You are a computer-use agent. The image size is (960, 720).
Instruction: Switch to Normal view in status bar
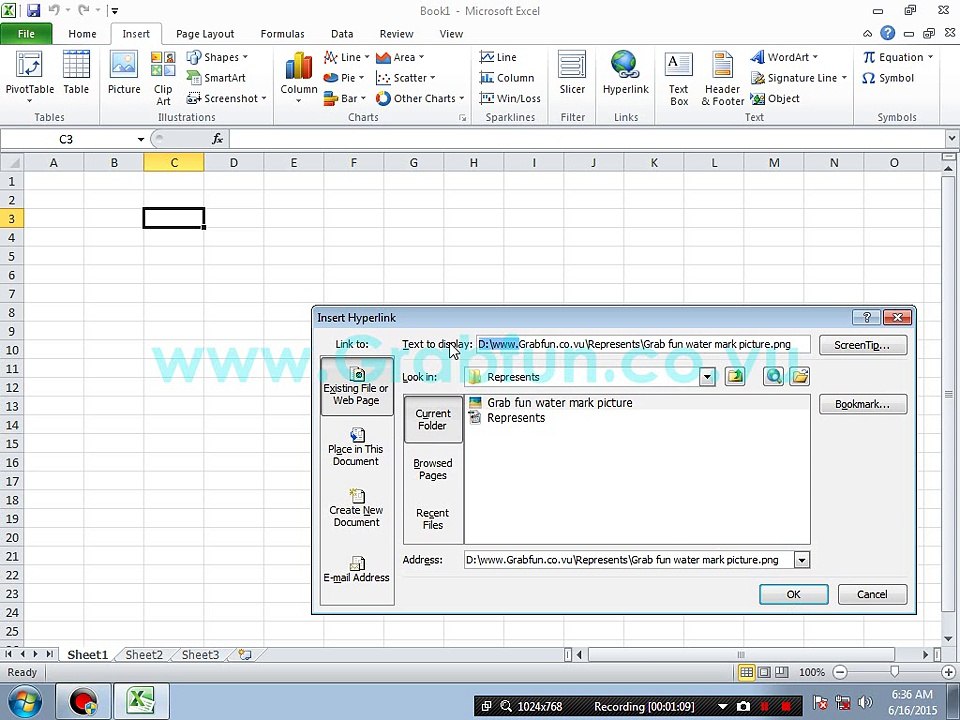pyautogui.click(x=746, y=672)
